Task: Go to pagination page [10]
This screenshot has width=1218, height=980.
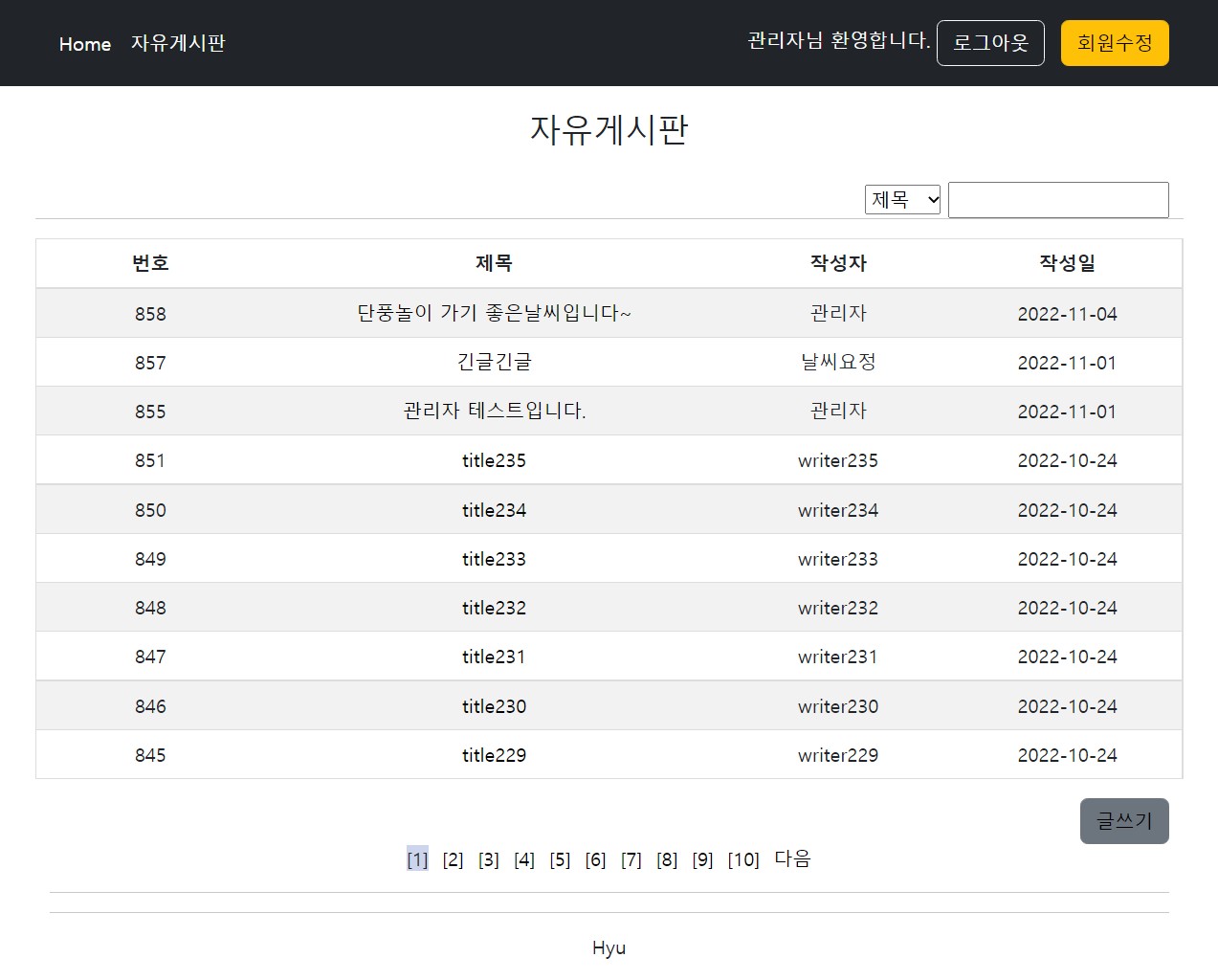Action: (743, 859)
